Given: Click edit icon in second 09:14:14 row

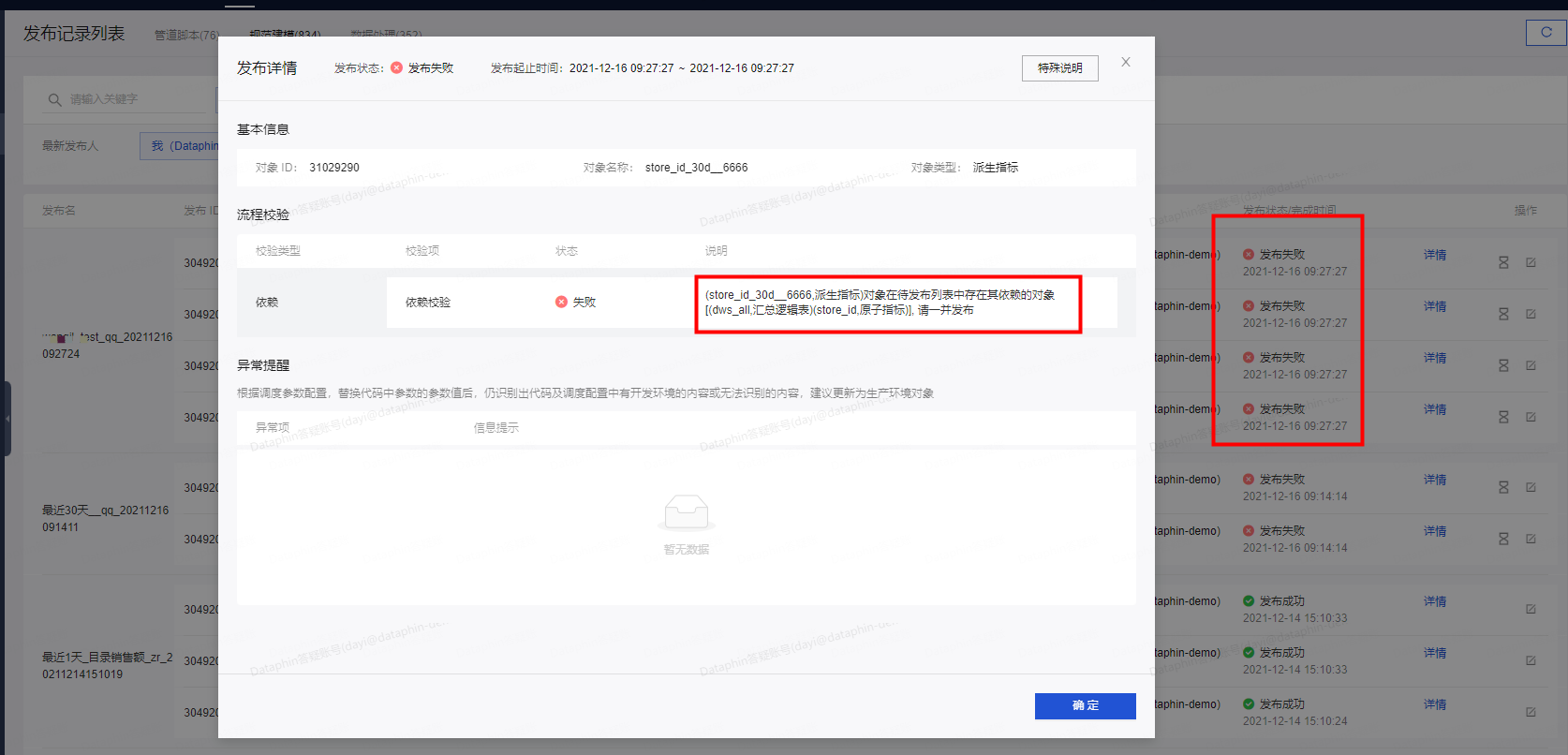Looking at the screenshot, I should click(1531, 540).
